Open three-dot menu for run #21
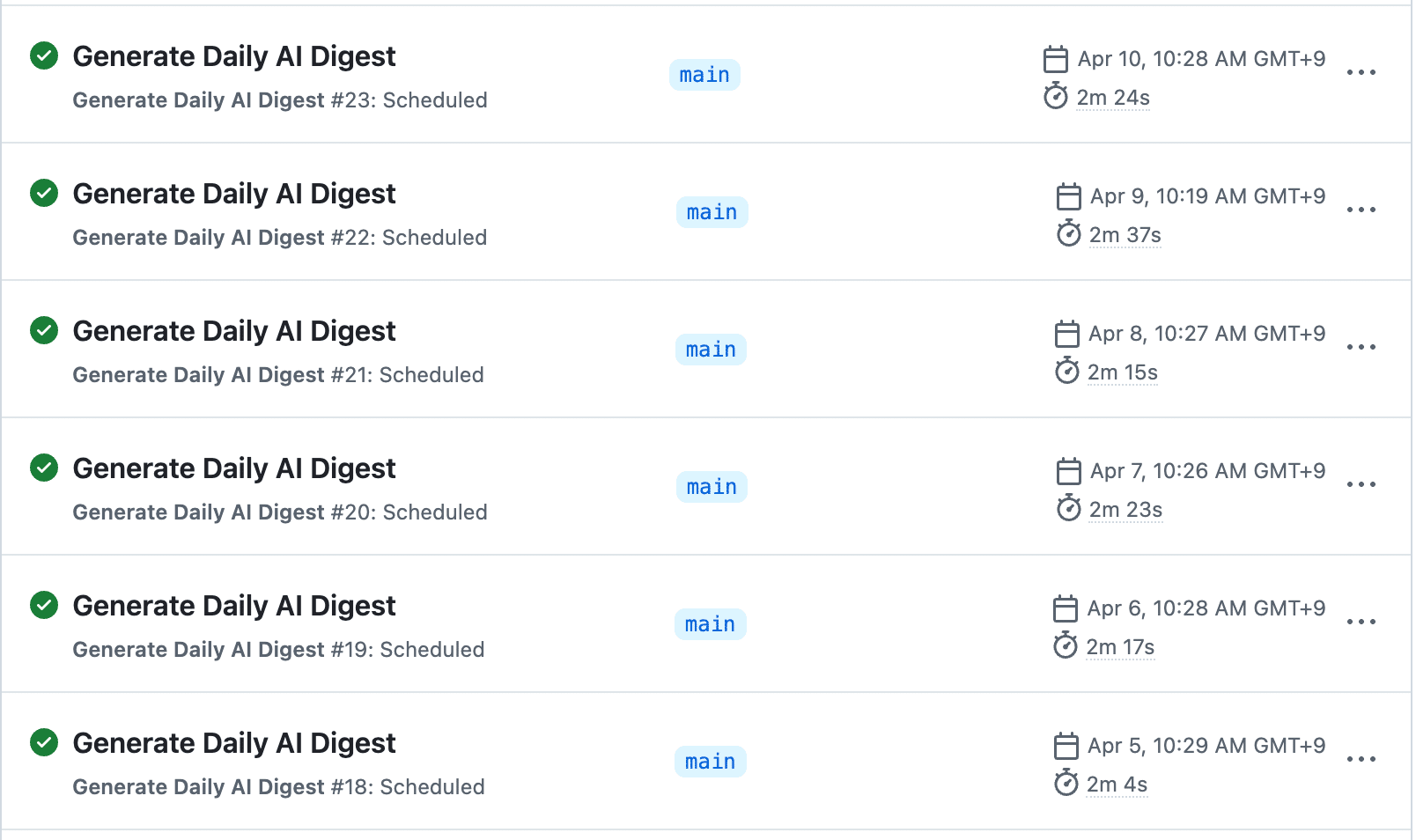Image resolution: width=1416 pixels, height=840 pixels. coord(1361,347)
